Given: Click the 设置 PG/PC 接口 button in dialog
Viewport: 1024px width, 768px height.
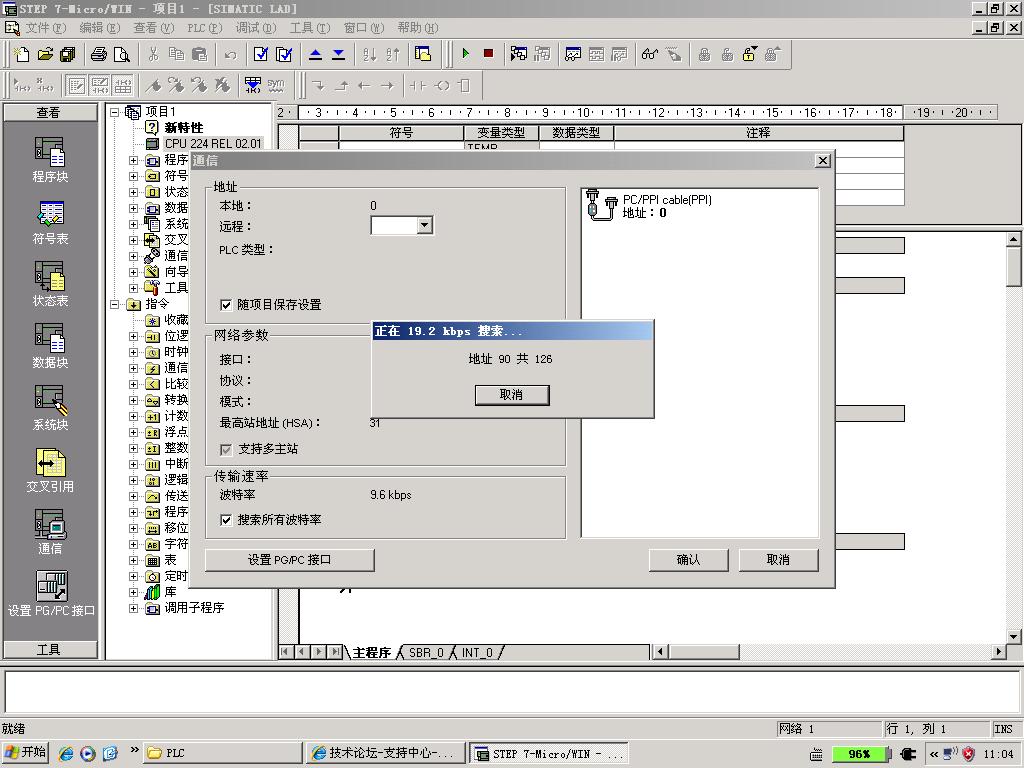Looking at the screenshot, I should coord(289,560).
